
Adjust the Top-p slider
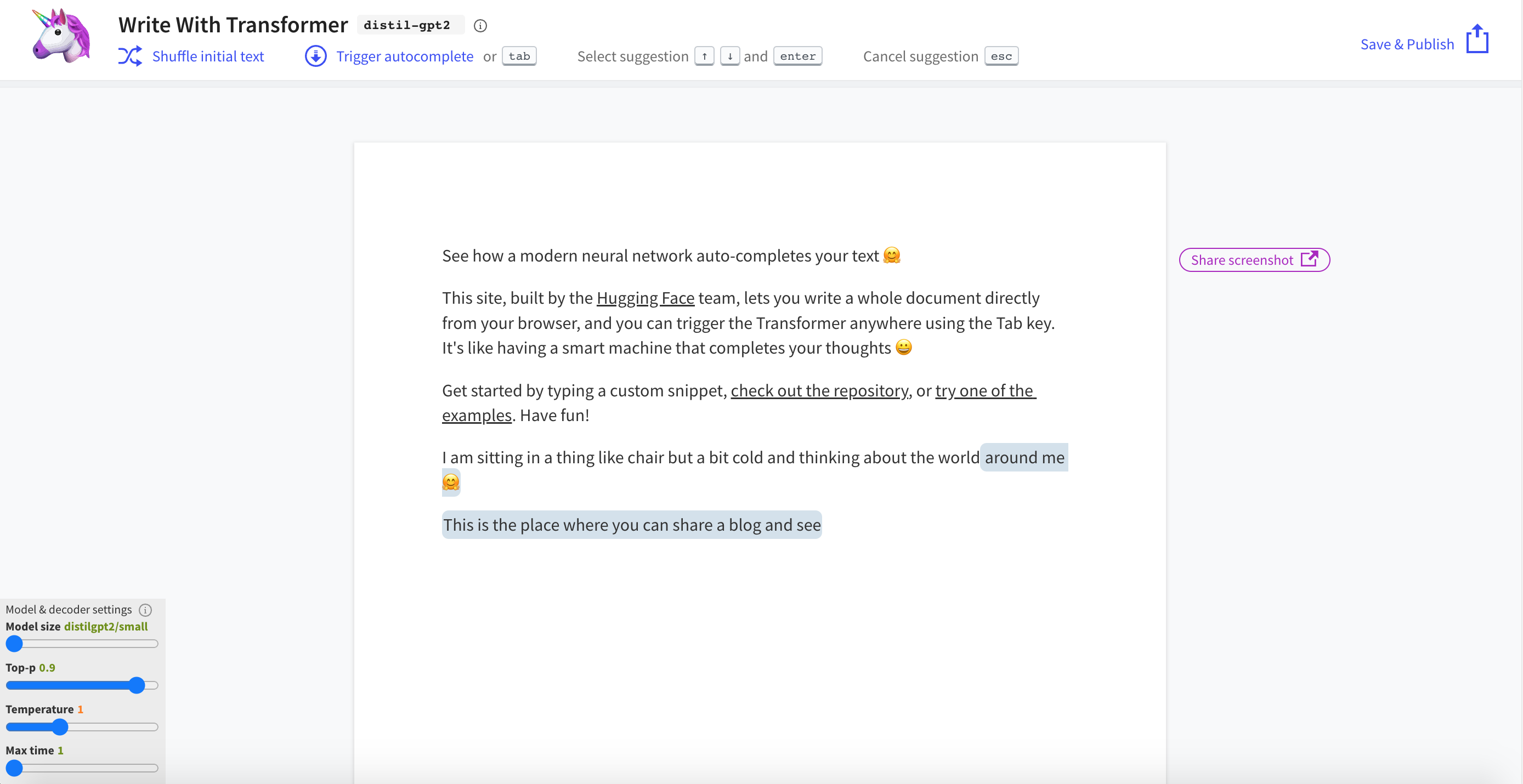coord(82,685)
